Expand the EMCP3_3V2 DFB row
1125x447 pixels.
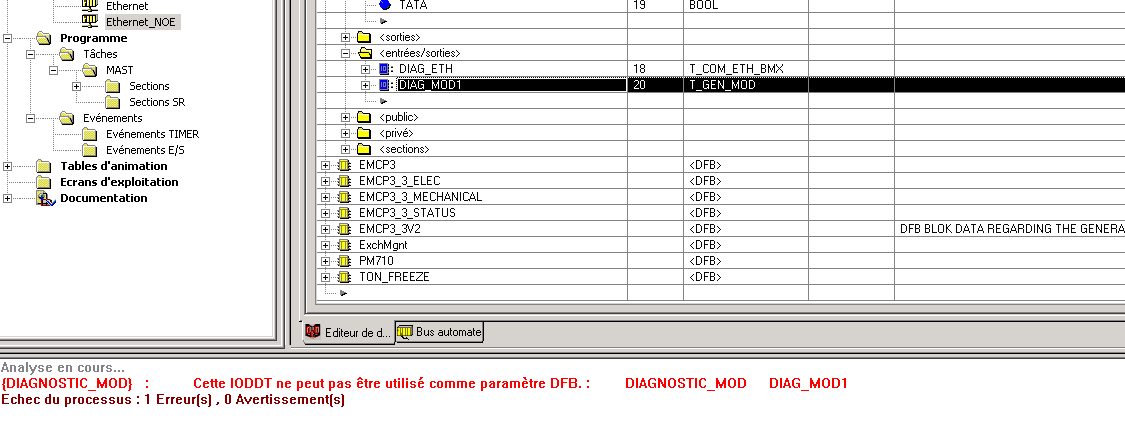tap(325, 229)
